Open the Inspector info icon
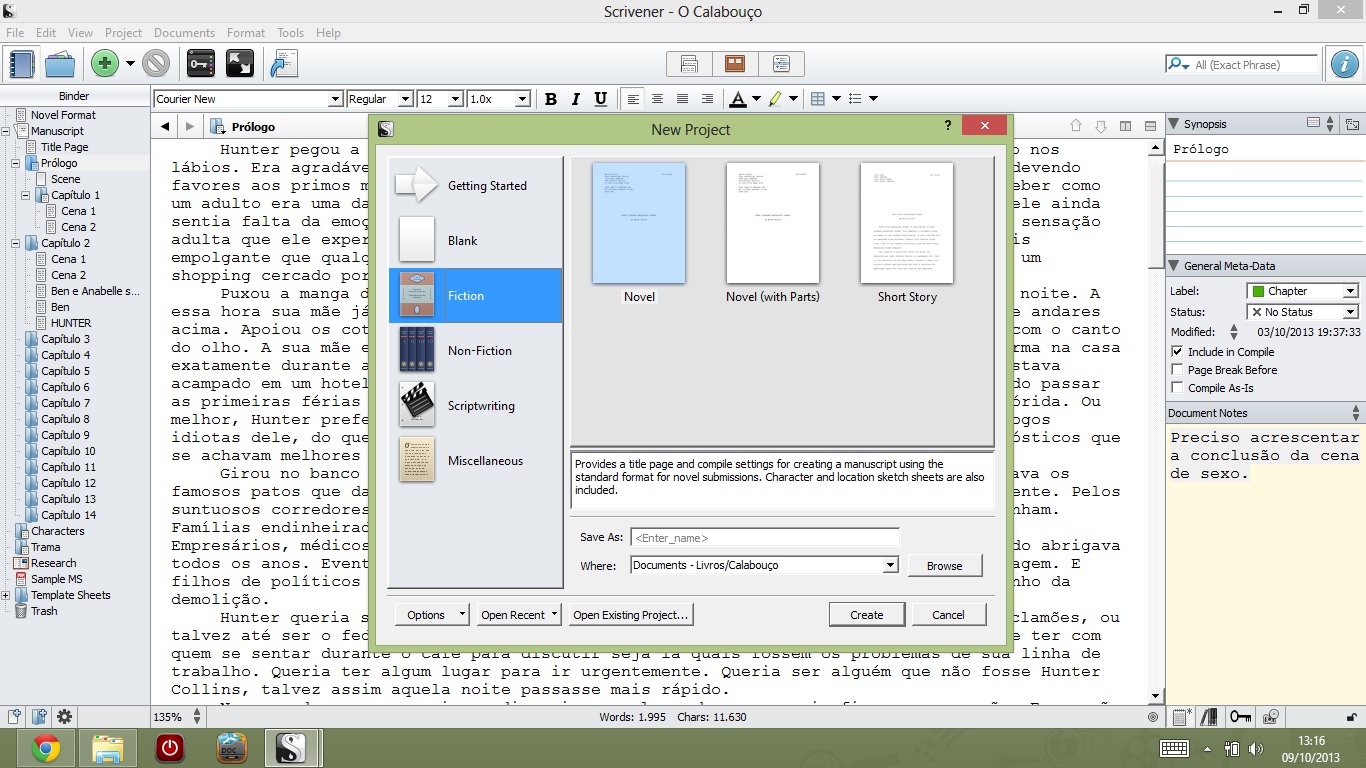The height and width of the screenshot is (768, 1366). 1344,64
